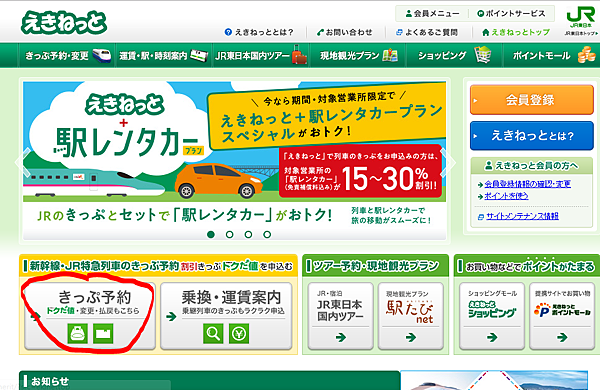Click the arrow on the 駅たびnet card
This screenshot has height=390, width=600.
coord(411,337)
